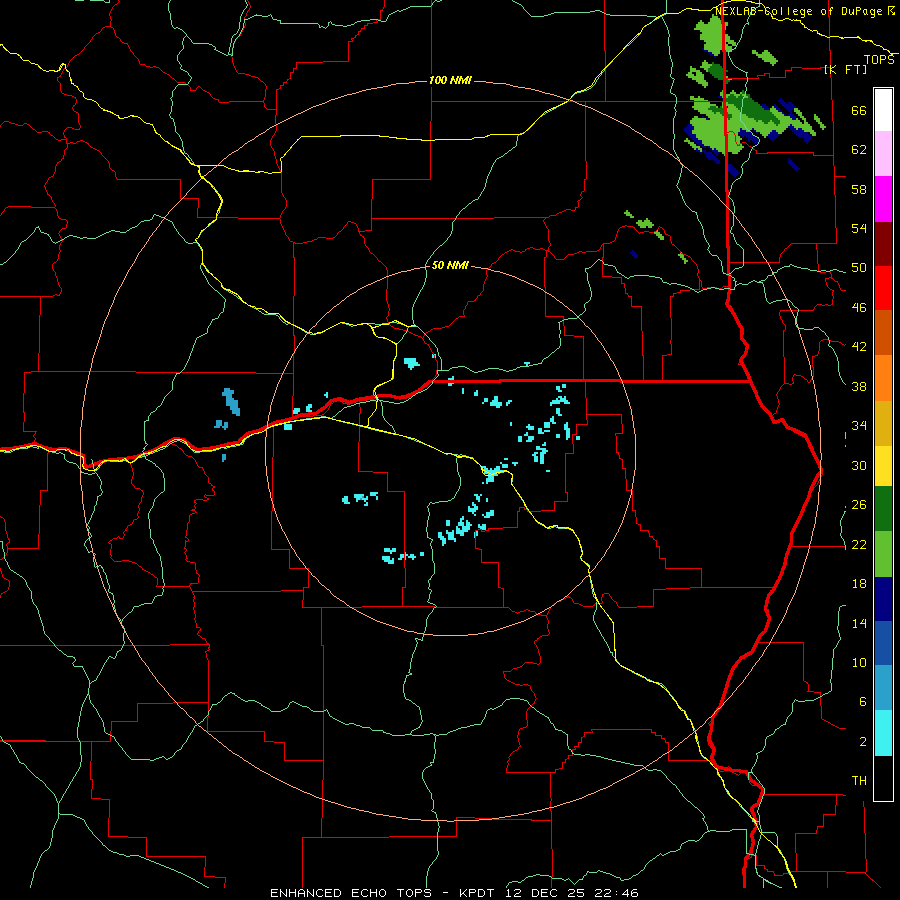Click the "12 DEC 25" date text
This screenshot has width=900, height=900.
coord(548,893)
